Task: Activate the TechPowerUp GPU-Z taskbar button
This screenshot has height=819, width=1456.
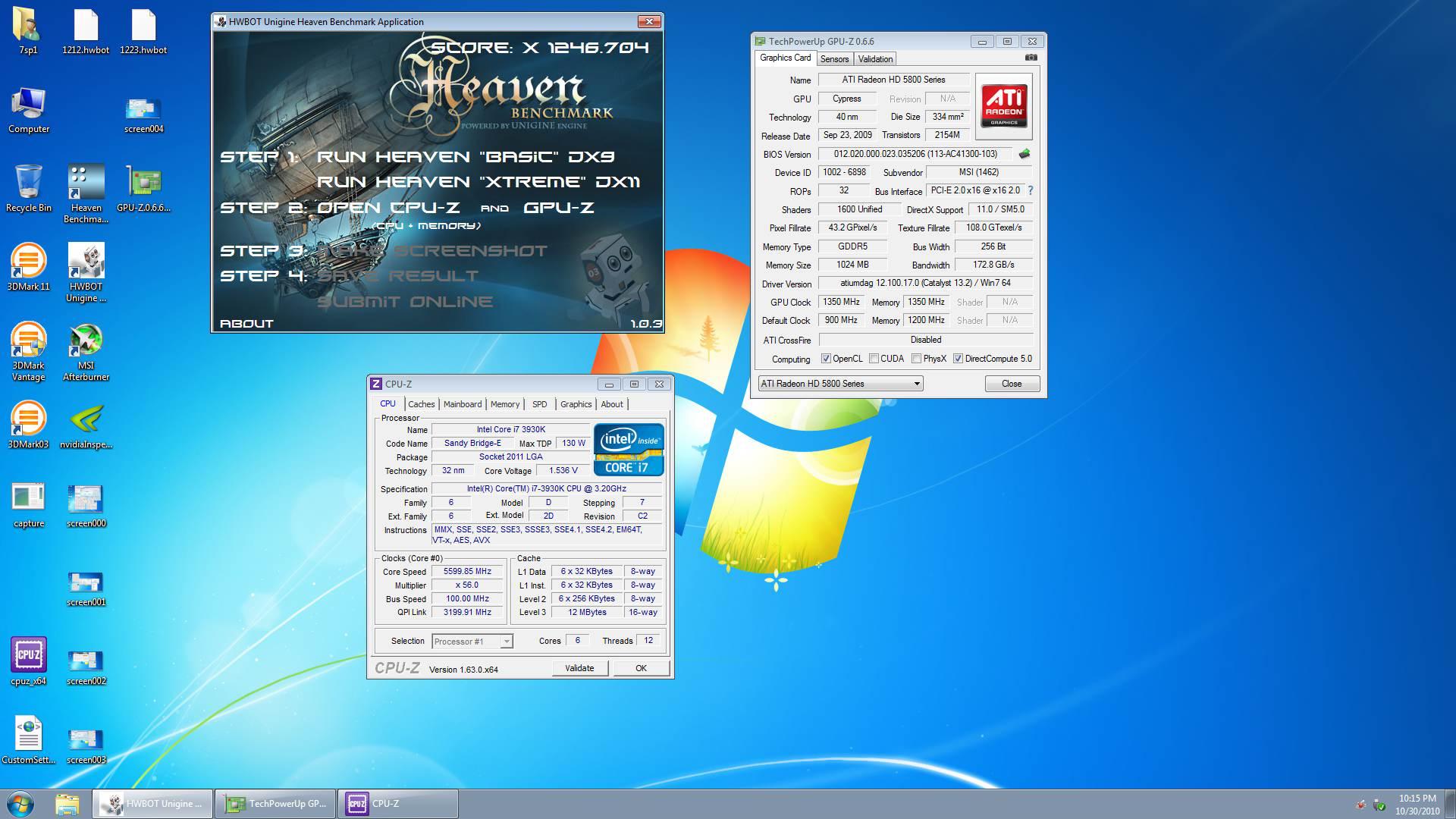Action: (275, 804)
